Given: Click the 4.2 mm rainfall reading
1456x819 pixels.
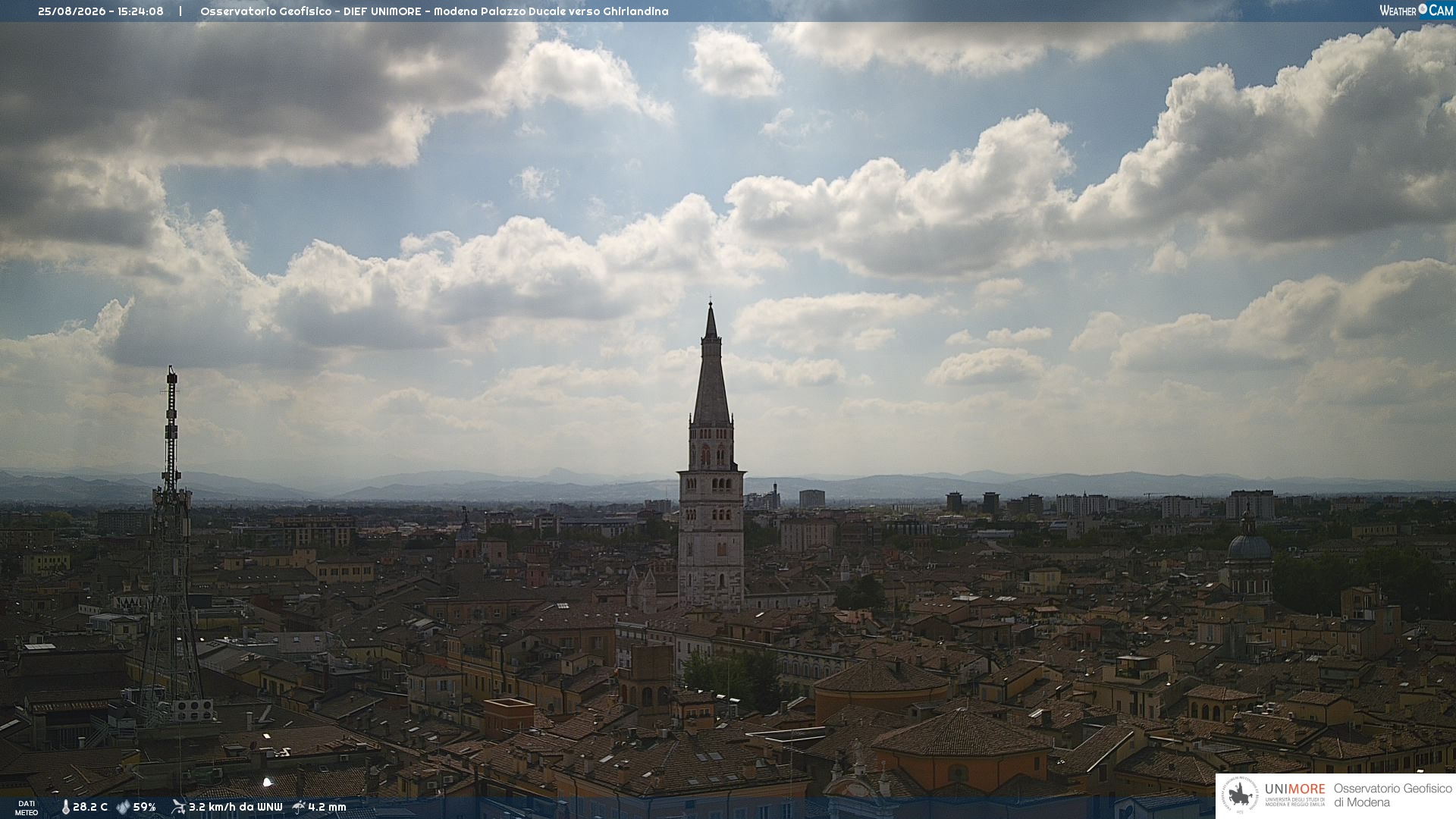Looking at the screenshot, I should click(x=327, y=807).
